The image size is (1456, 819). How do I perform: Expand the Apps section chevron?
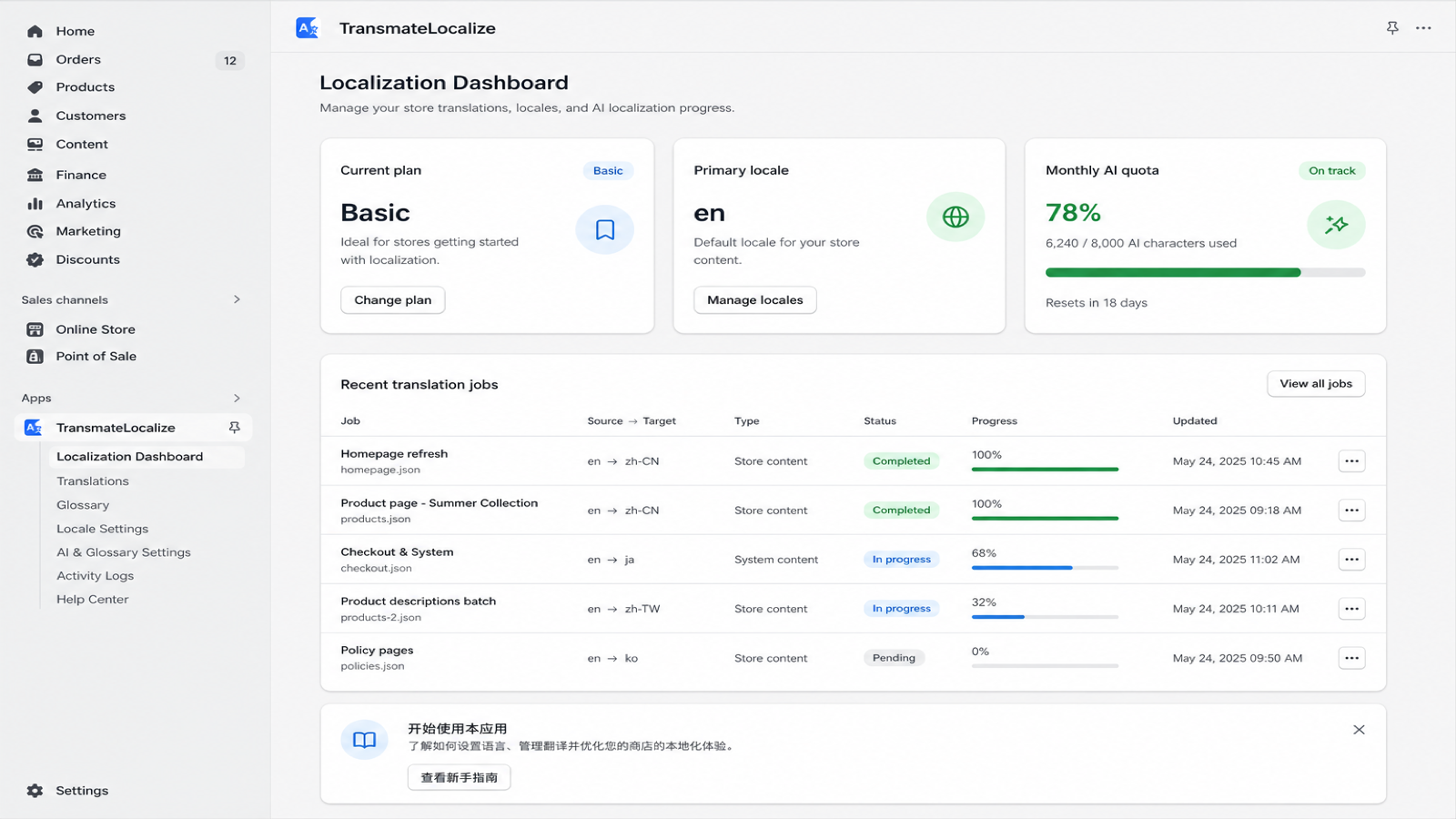point(237,398)
